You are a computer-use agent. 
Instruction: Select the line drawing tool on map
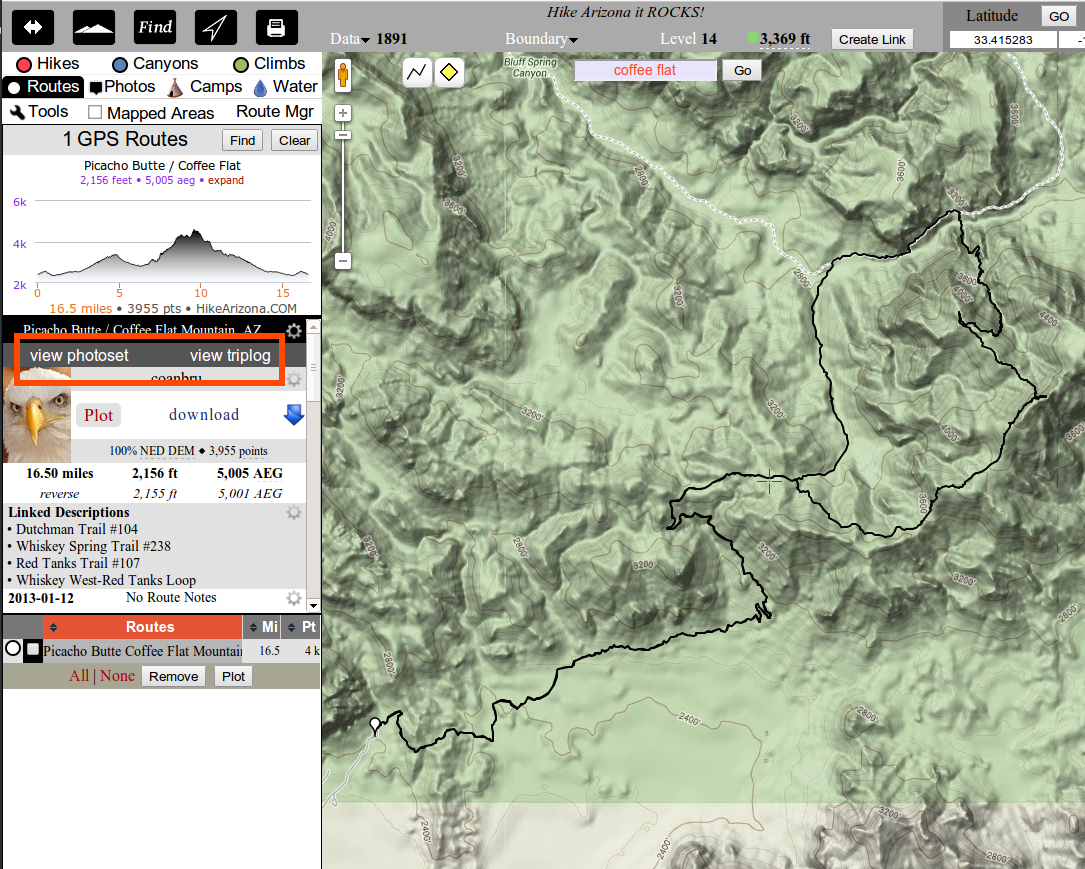click(417, 72)
